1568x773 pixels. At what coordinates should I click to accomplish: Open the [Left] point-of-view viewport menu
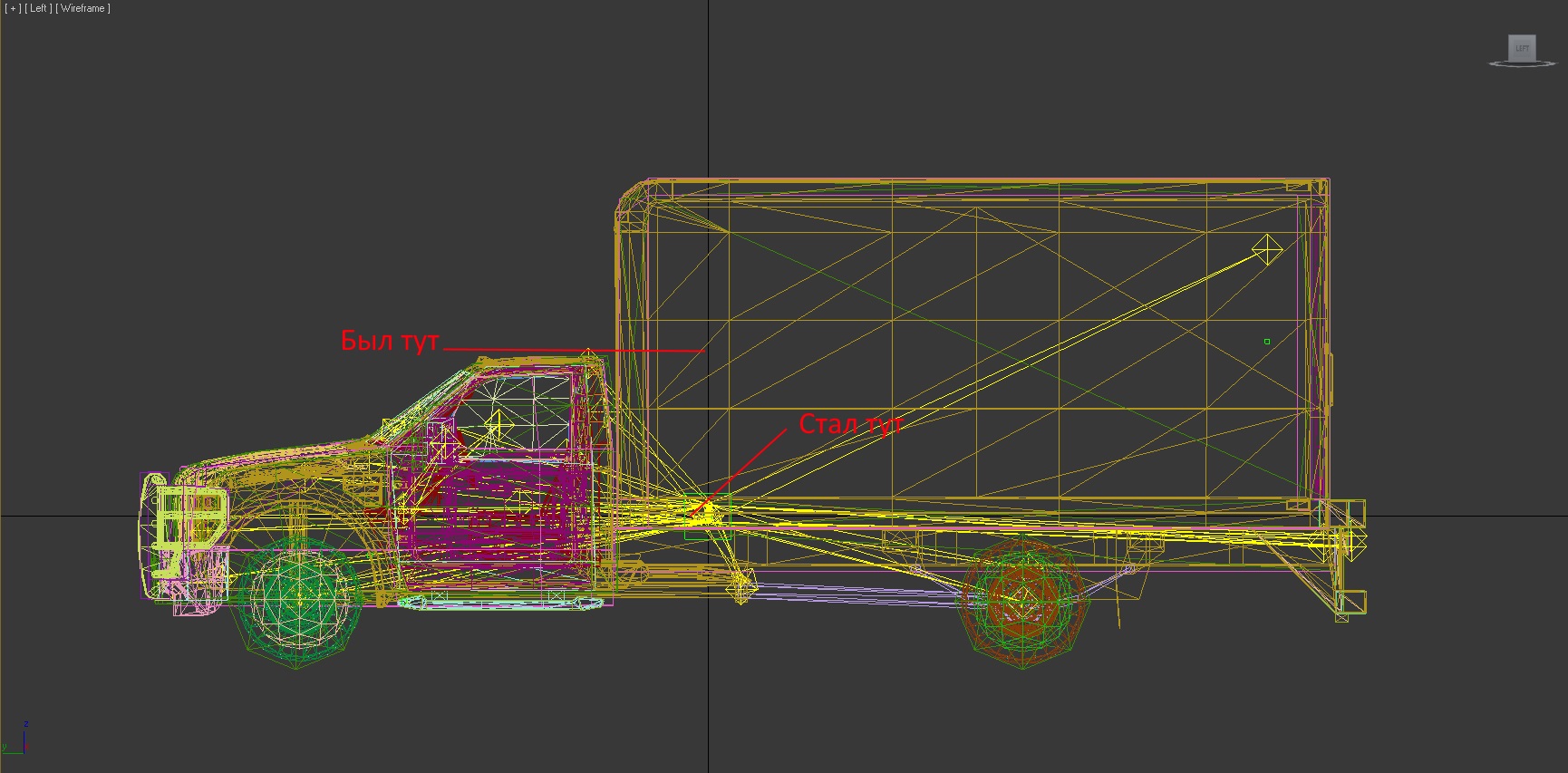tap(38, 8)
